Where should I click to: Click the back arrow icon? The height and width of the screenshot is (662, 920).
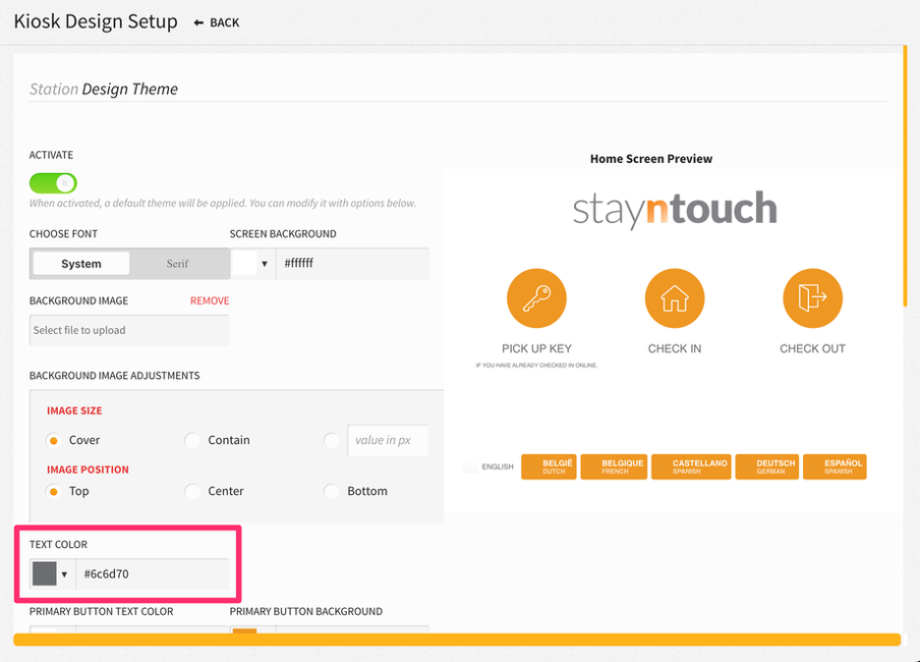[199, 23]
